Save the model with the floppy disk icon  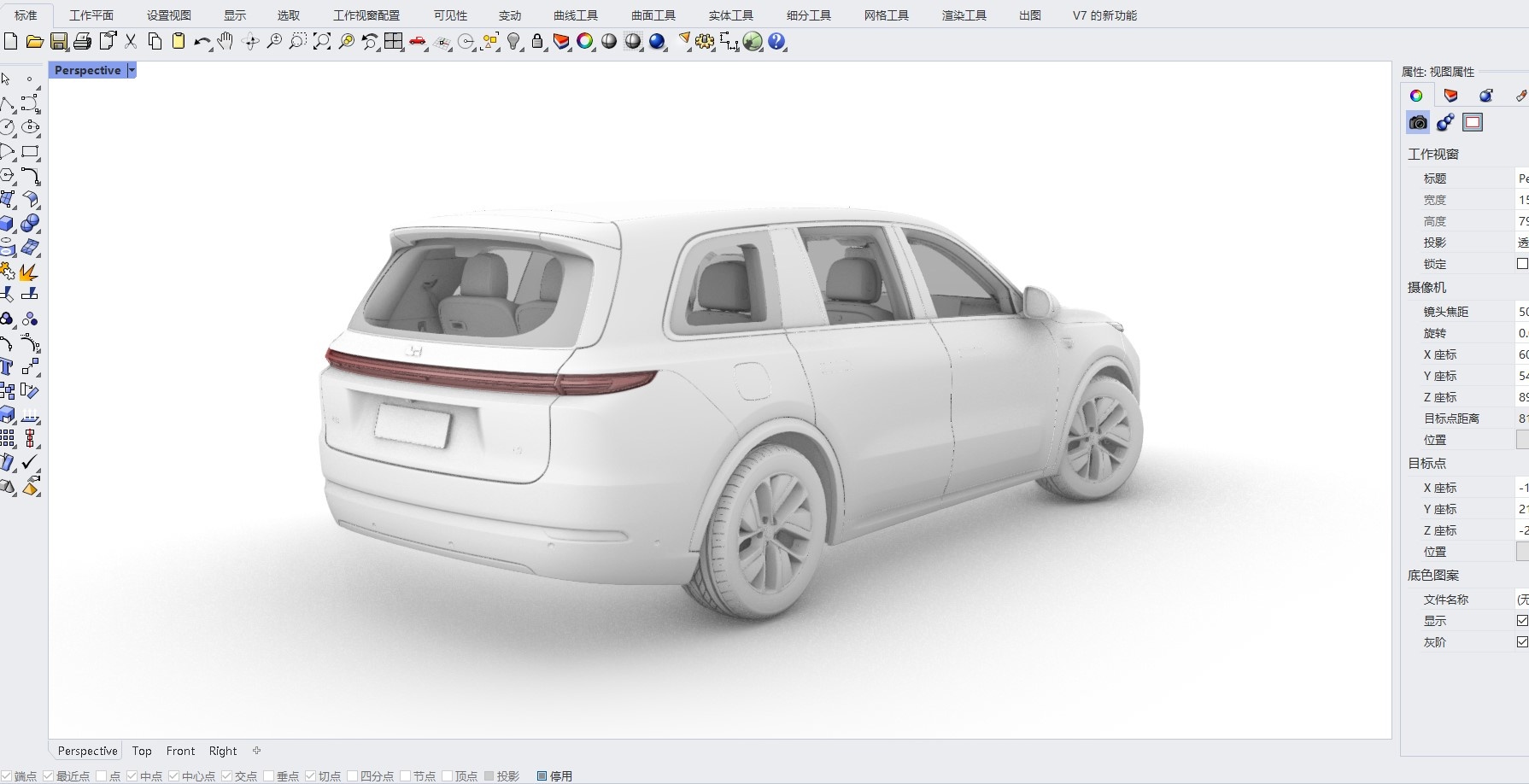pos(59,41)
